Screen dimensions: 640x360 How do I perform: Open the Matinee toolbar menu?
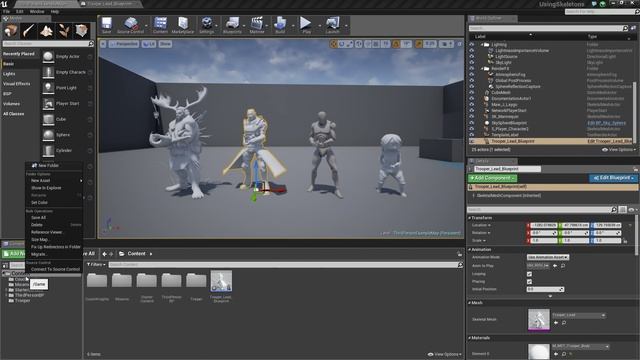[x=257, y=25]
